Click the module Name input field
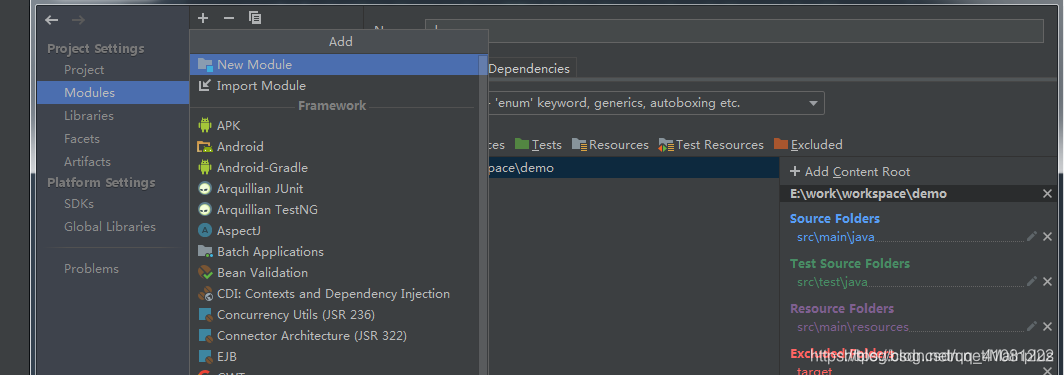 click(734, 31)
